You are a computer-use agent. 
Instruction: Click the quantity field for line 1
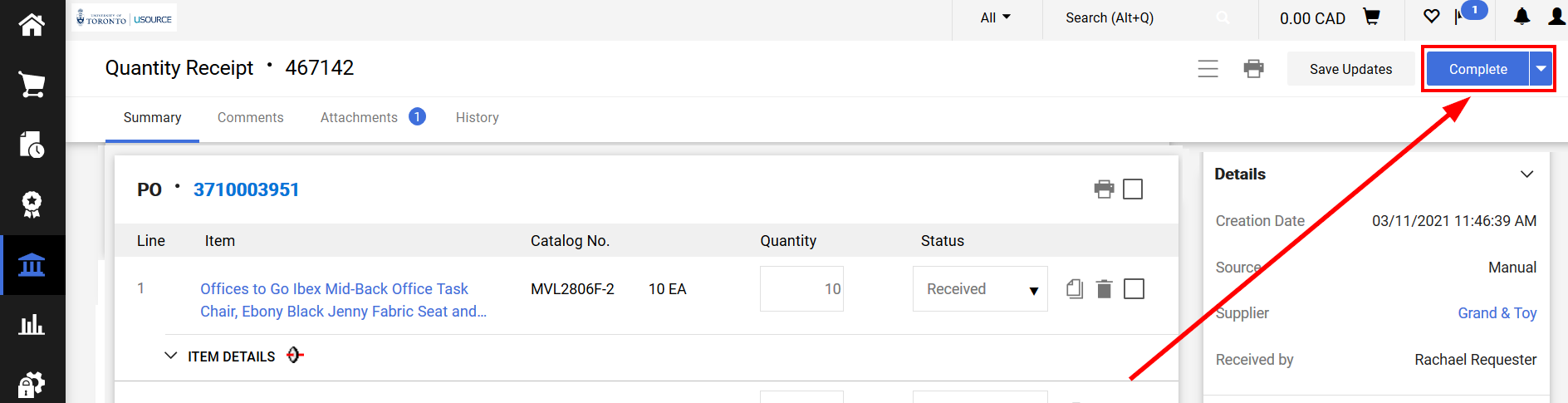click(x=801, y=289)
